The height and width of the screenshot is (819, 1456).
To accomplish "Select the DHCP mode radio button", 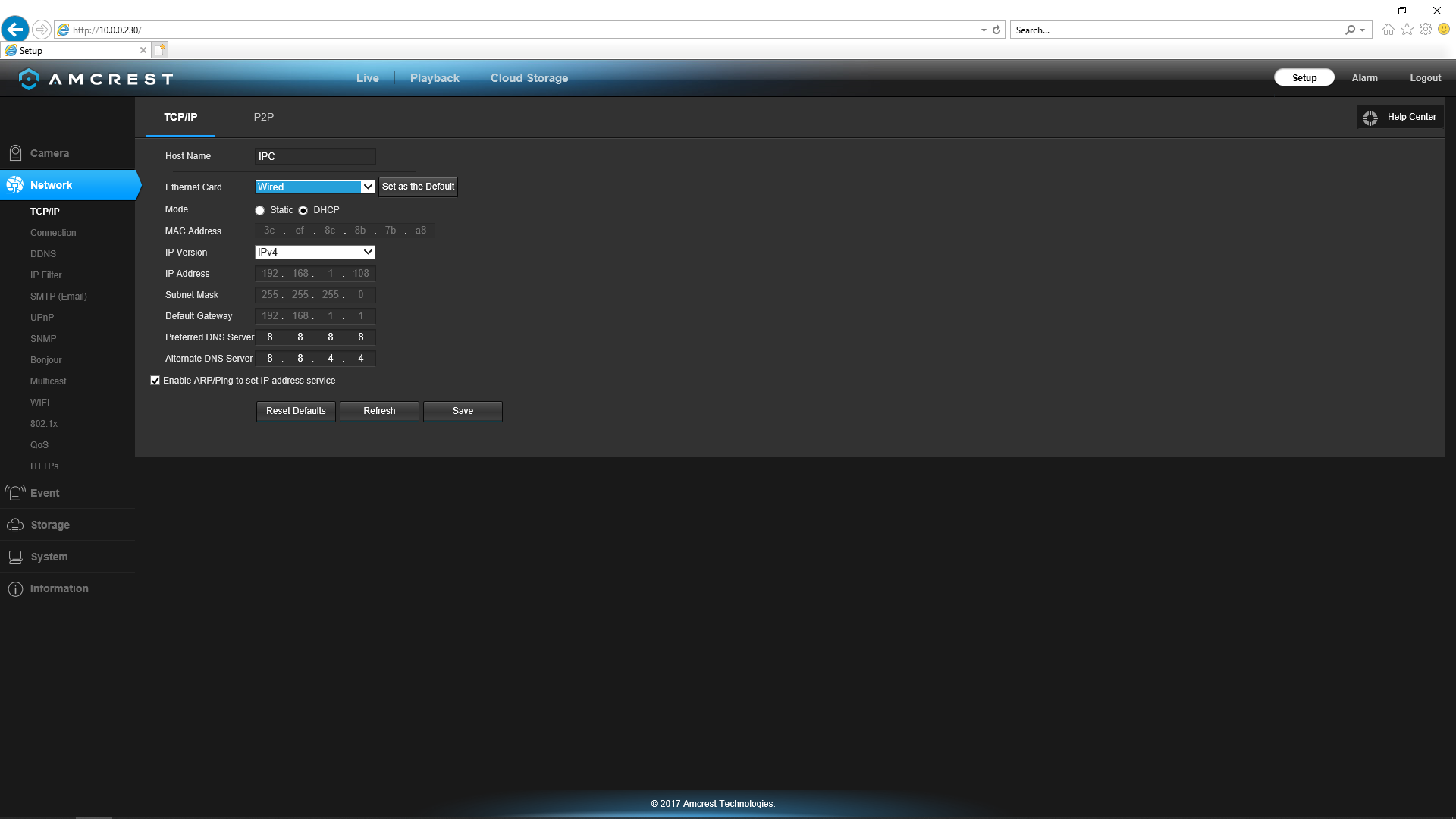I will coord(303,211).
